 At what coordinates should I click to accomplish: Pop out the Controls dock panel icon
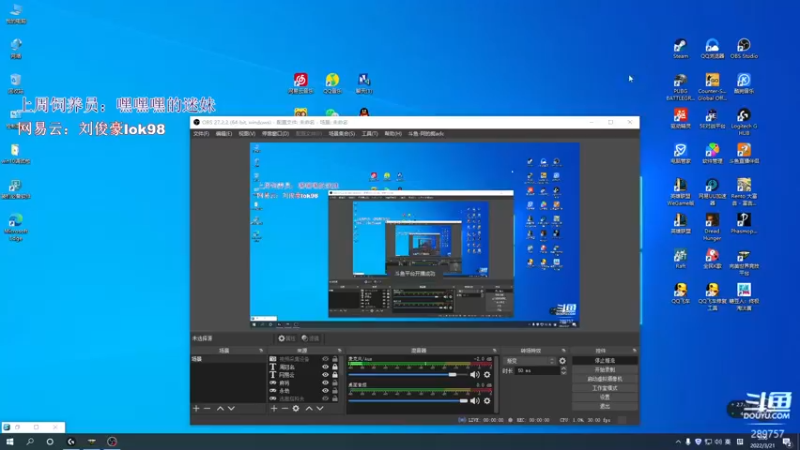pos(634,351)
